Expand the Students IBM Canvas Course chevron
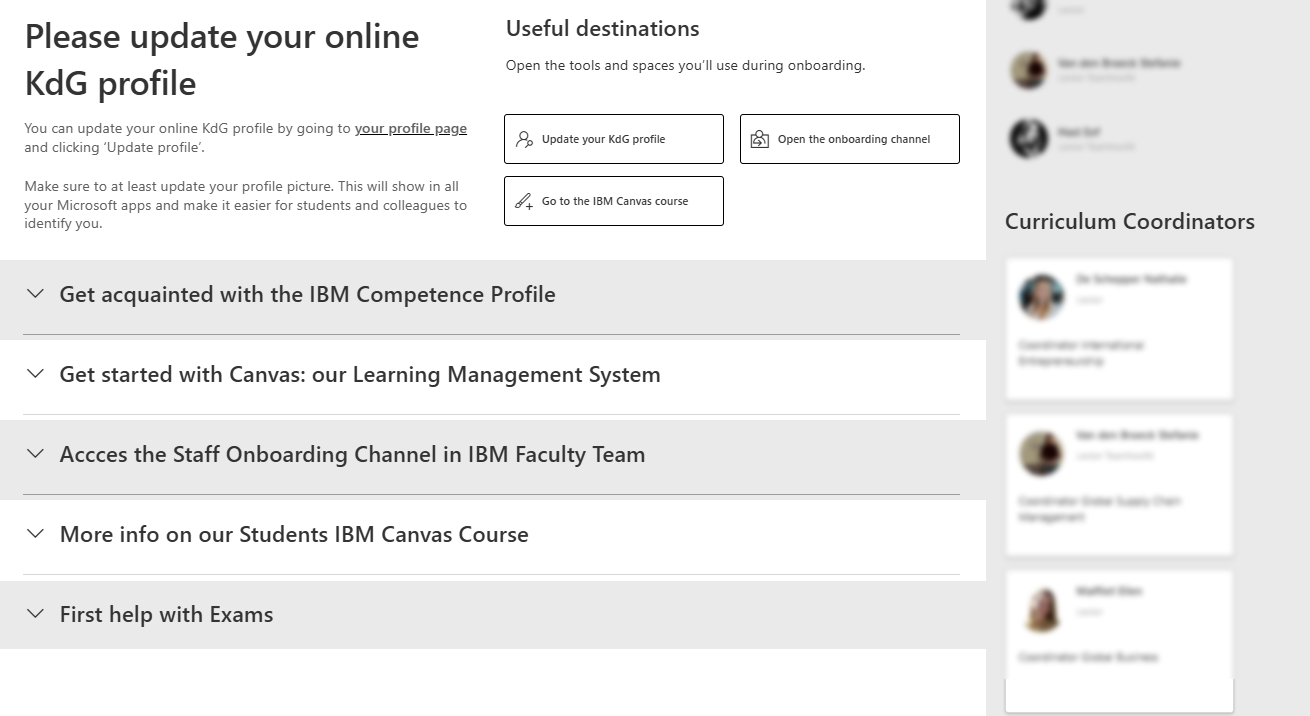This screenshot has height=716, width=1310. pyautogui.click(x=35, y=534)
